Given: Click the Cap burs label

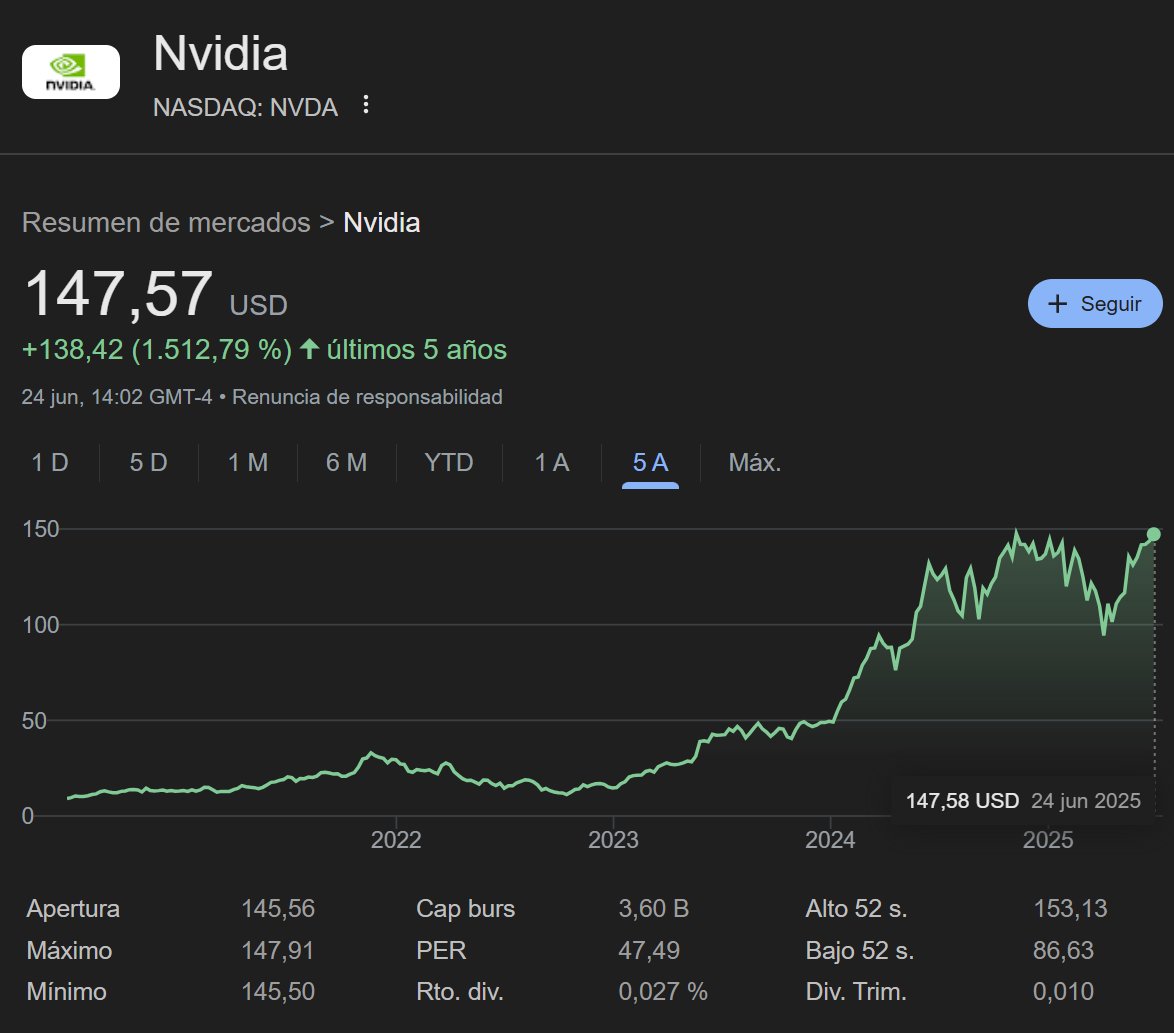Looking at the screenshot, I should tap(466, 908).
